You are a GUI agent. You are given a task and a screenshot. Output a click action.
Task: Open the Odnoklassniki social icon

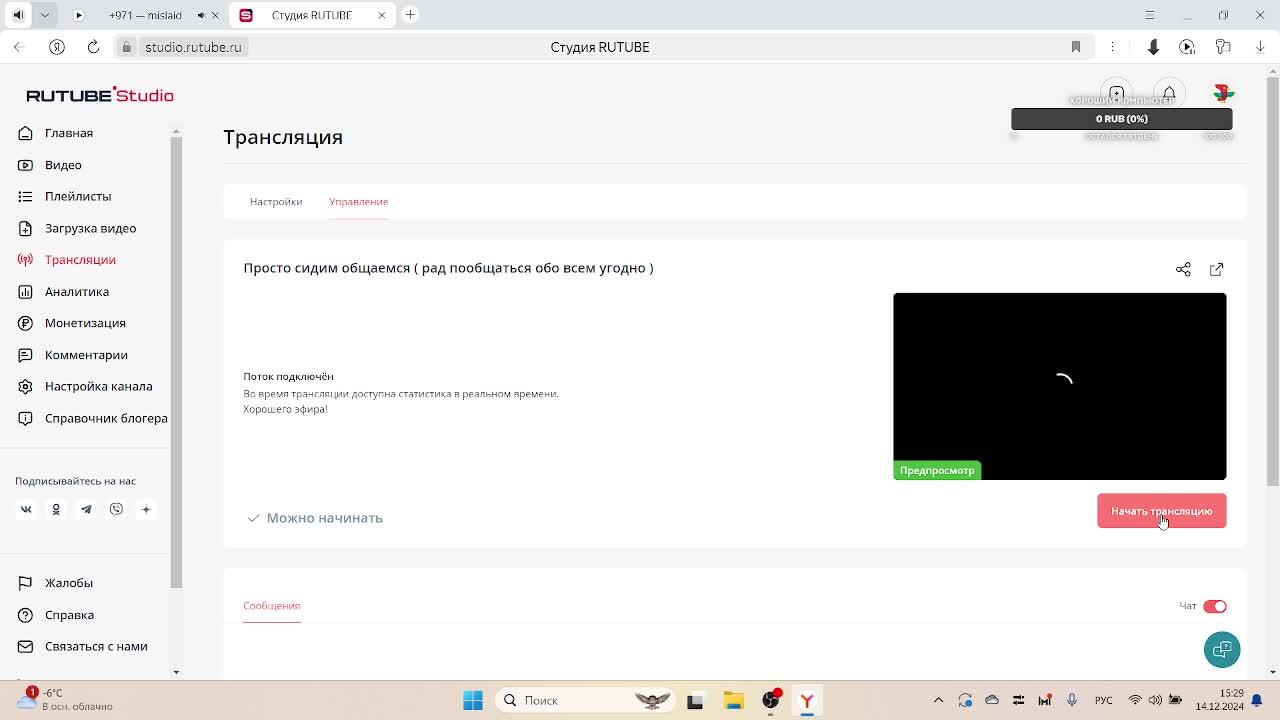[x=56, y=509]
